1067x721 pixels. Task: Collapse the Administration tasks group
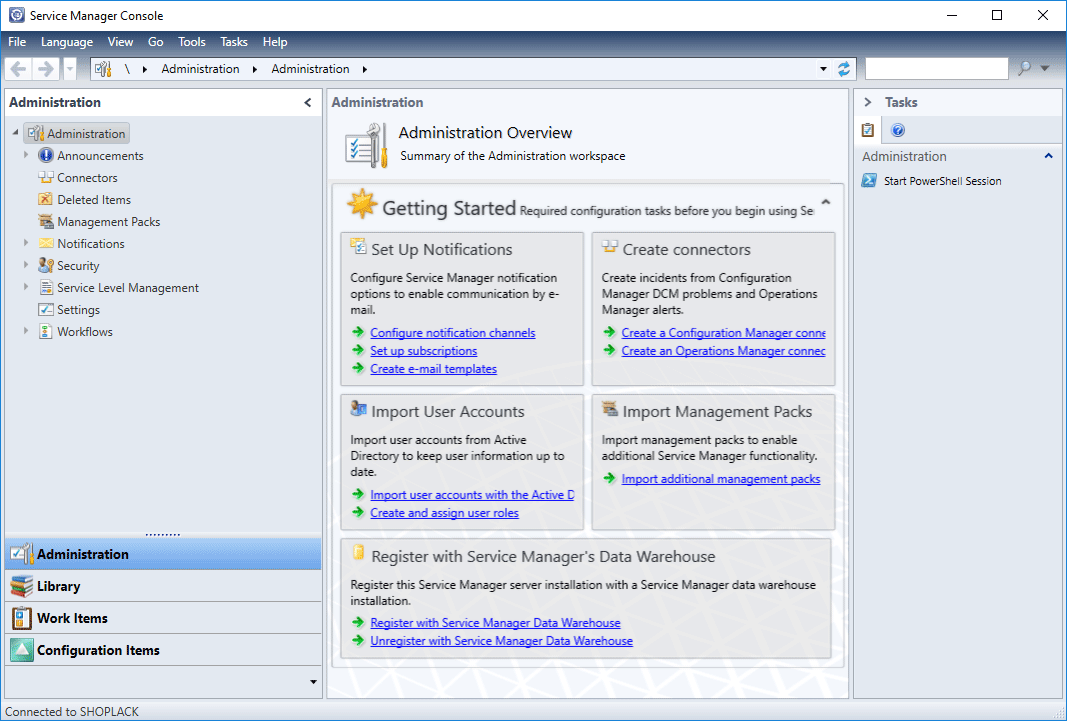[1049, 156]
